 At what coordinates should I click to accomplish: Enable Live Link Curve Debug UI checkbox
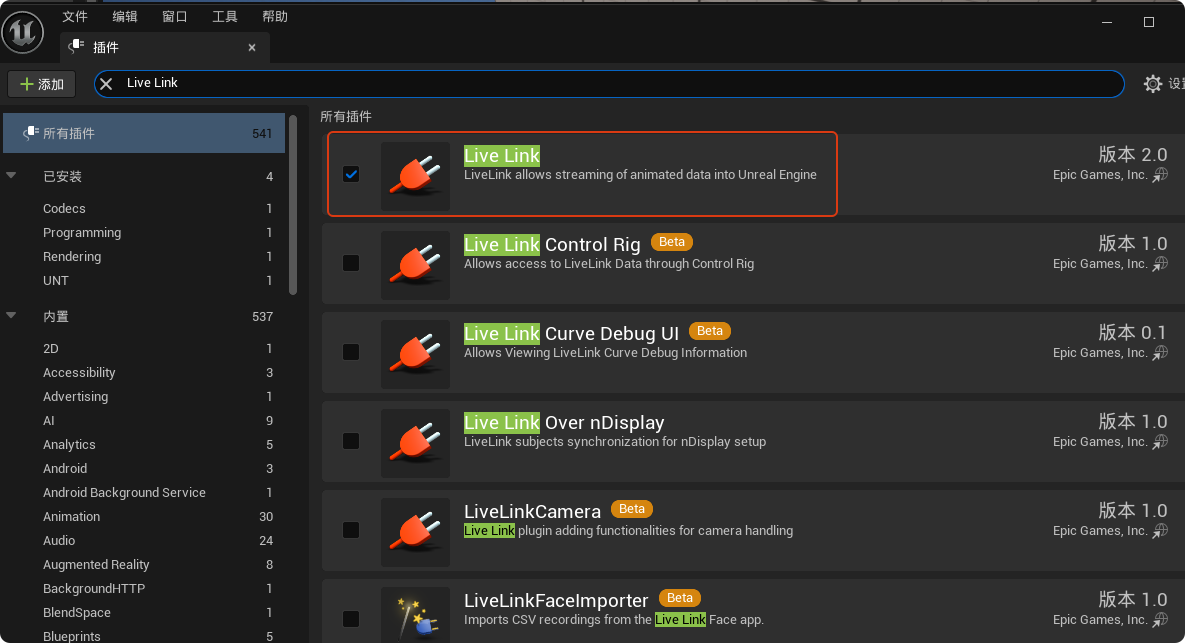click(351, 352)
